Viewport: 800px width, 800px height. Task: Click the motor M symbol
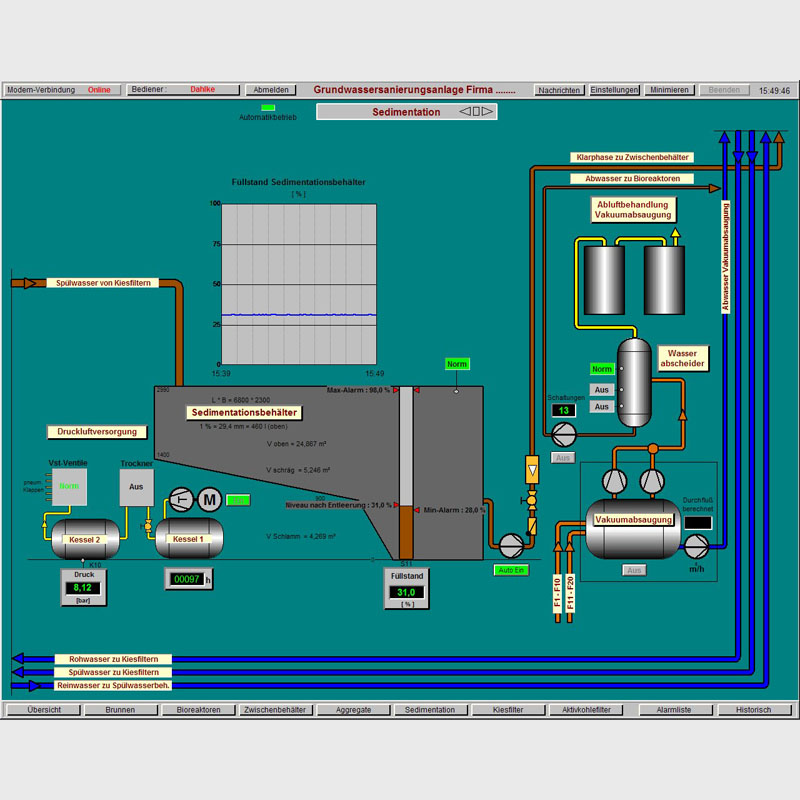tap(210, 499)
